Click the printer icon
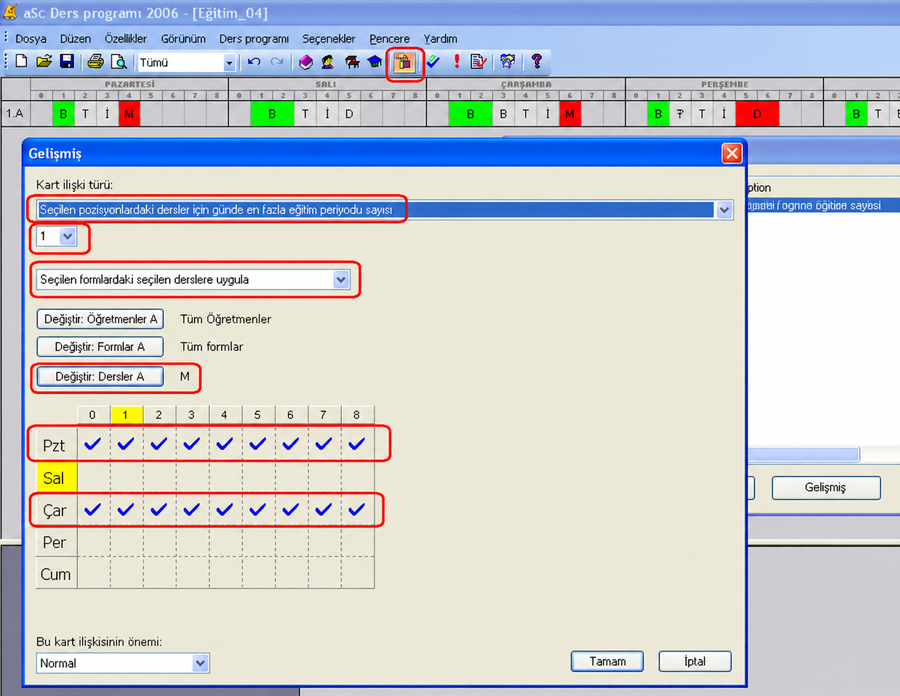 (x=96, y=61)
